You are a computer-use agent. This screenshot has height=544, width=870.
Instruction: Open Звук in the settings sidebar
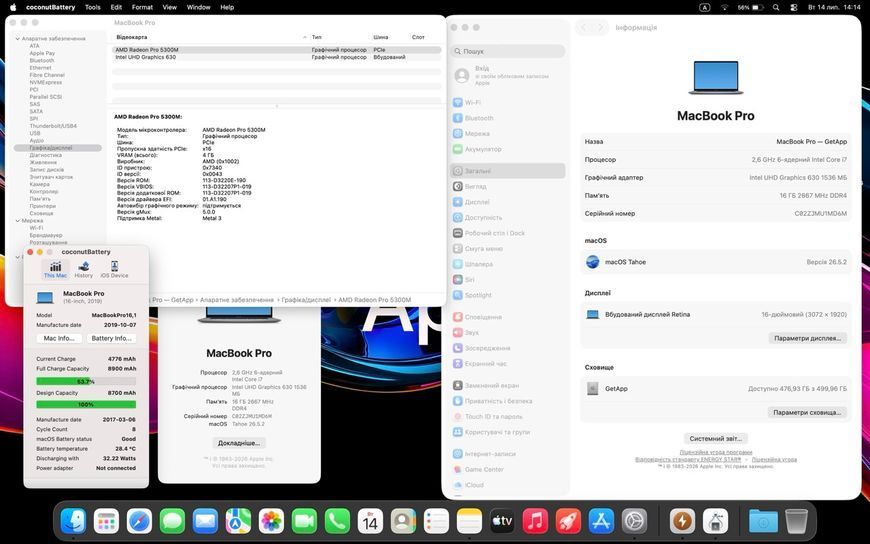tap(508, 333)
